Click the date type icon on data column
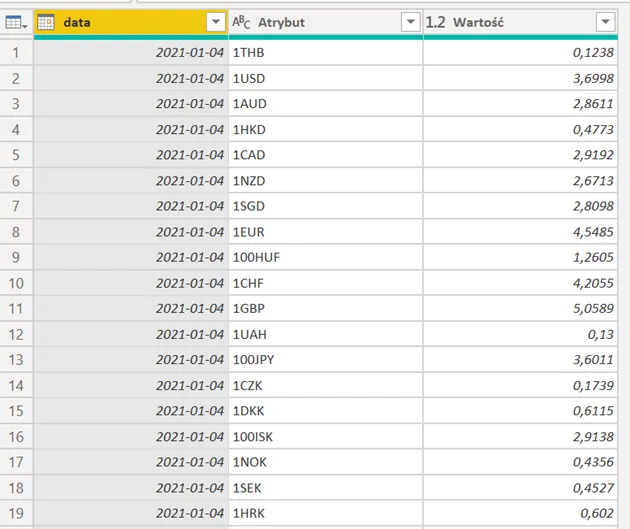Screen dimensions: 630x529 click(x=46, y=22)
